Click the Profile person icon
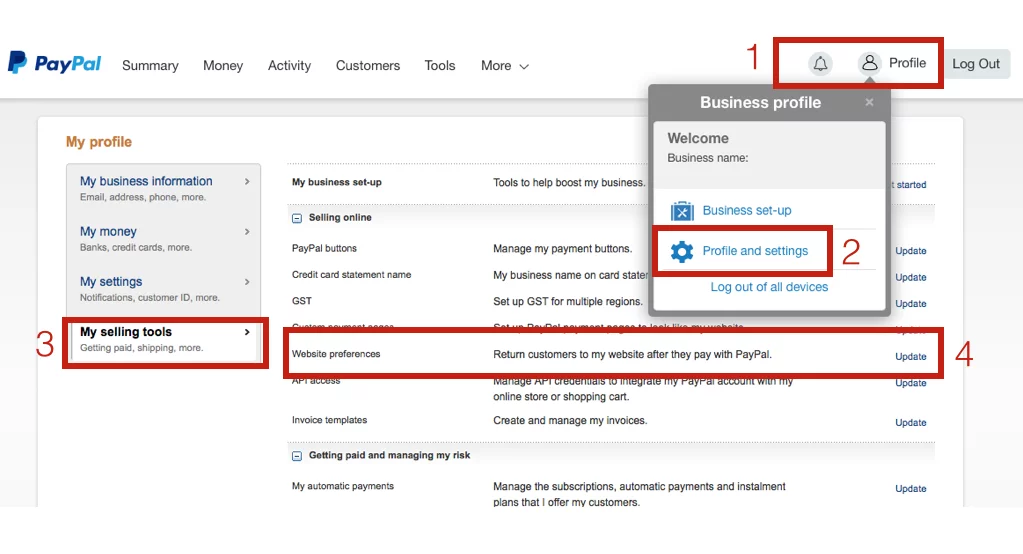Viewport: 1023px width, 554px height. click(869, 63)
